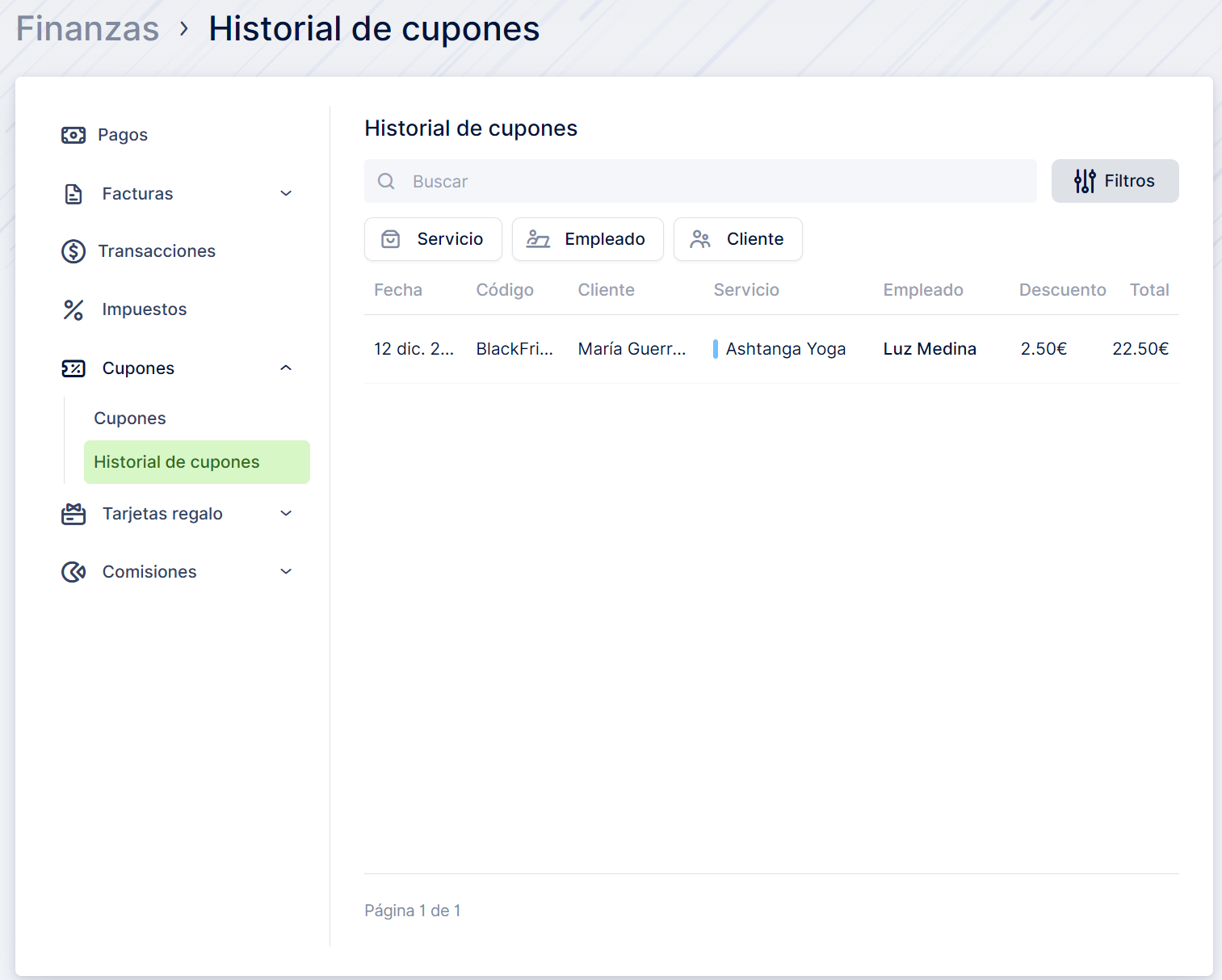Click the Cupones ticket icon
Screen dimensions: 1222x980
click(x=73, y=368)
